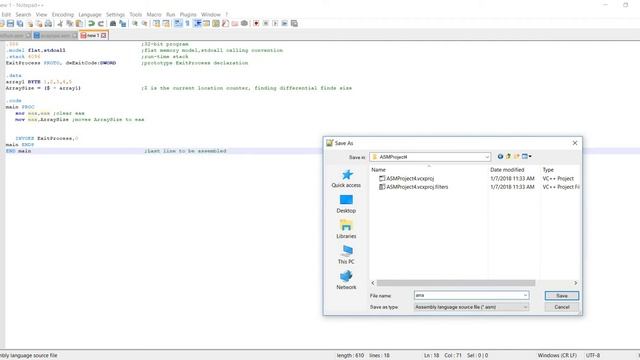The height and width of the screenshot is (360, 640).
Task: Select Quick access in places bar
Action: [346, 179]
